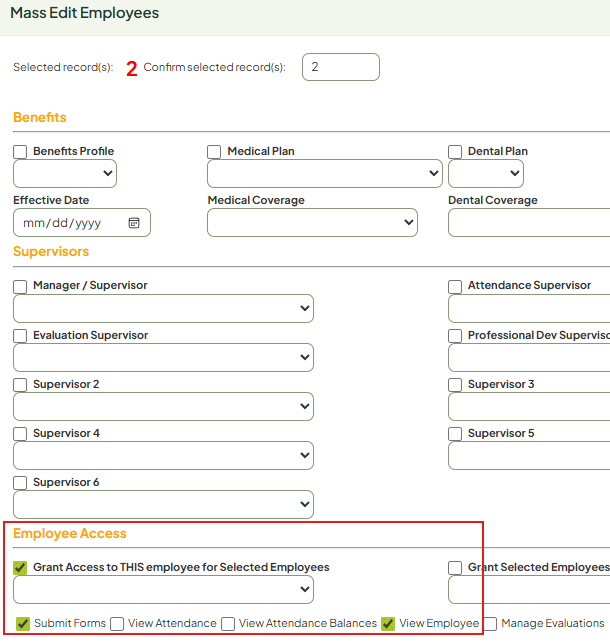This screenshot has height=642, width=610.
Task: Uncheck the Submit Forms permission
Action: (x=23, y=624)
